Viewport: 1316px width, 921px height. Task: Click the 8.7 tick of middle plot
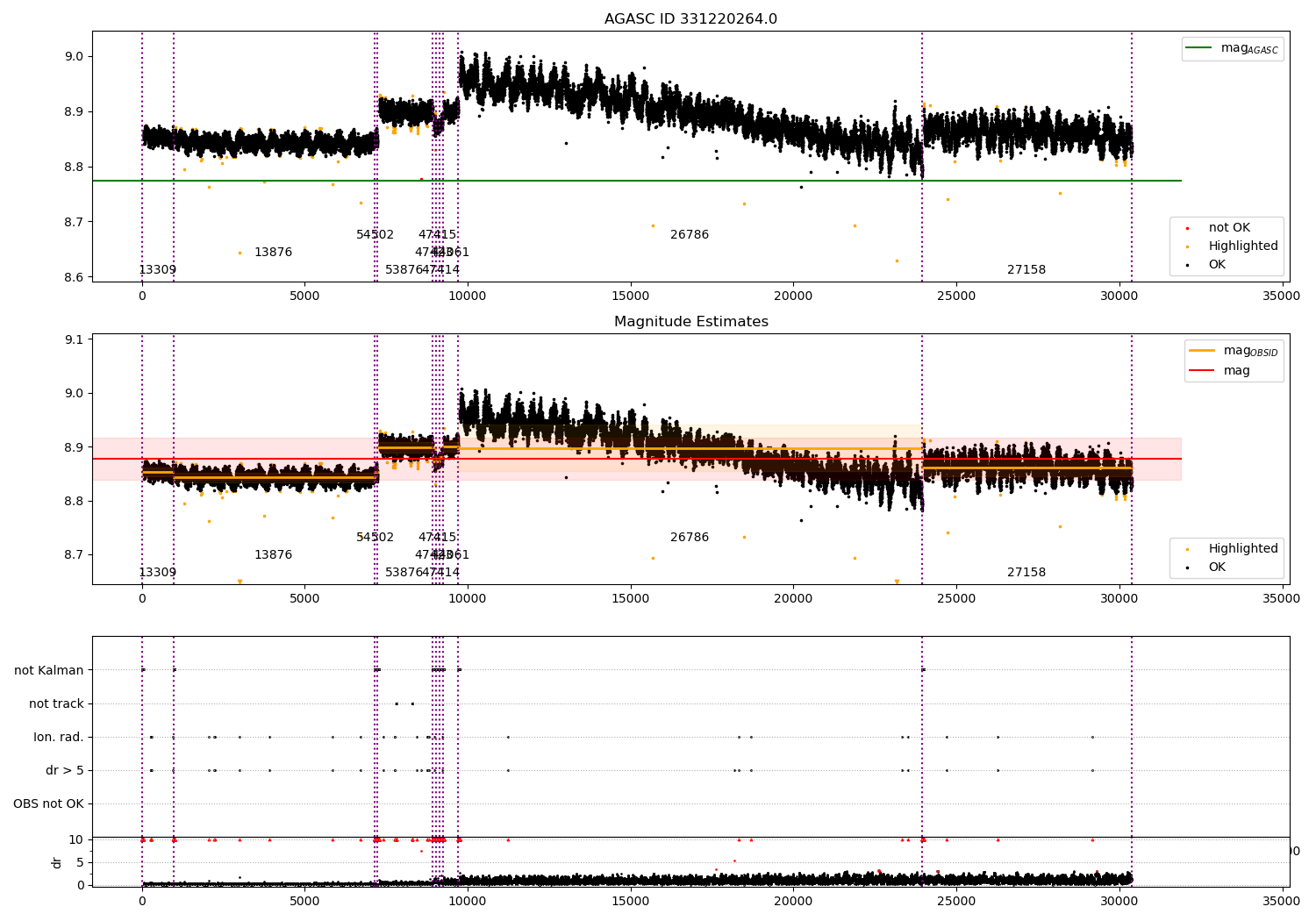point(74,555)
